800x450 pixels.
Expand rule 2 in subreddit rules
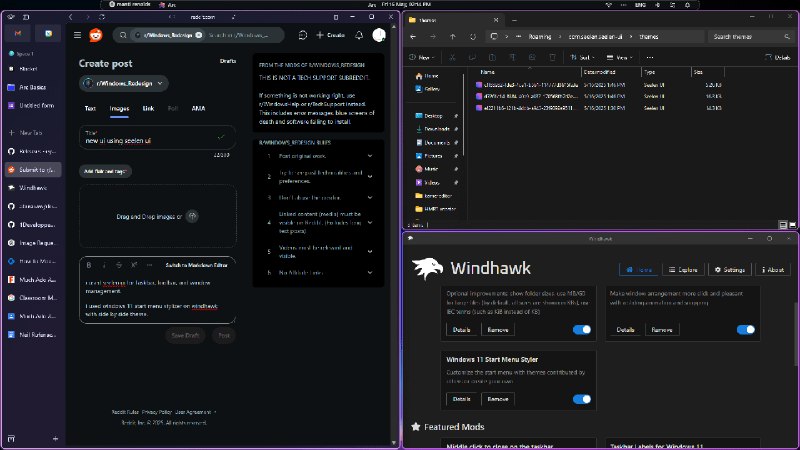click(370, 177)
